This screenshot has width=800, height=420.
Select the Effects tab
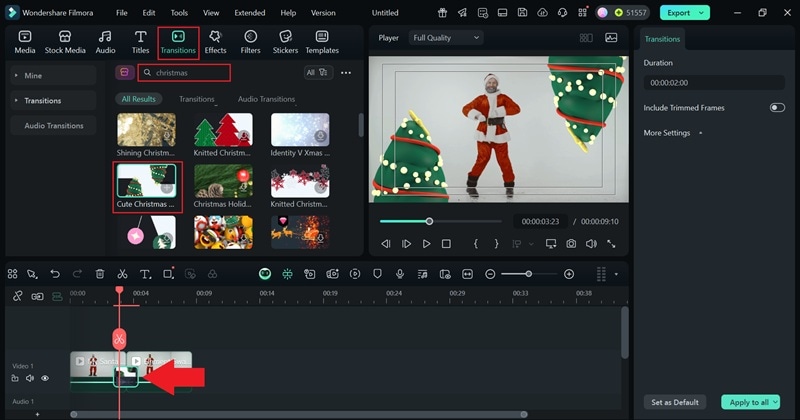(215, 42)
